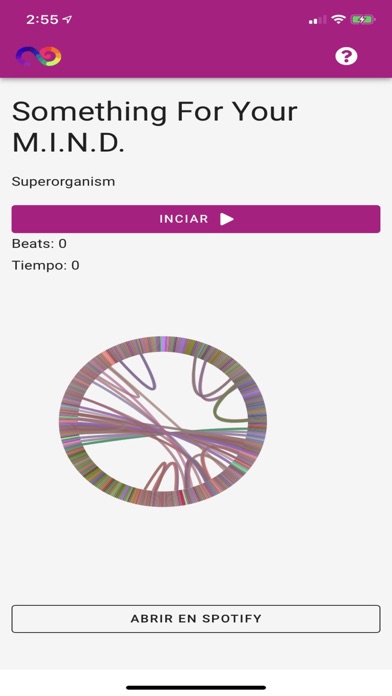This screenshot has width=392, height=696.
Task: Tap the song title Something For Your M.I.N.D.
Action: (x=154, y=127)
